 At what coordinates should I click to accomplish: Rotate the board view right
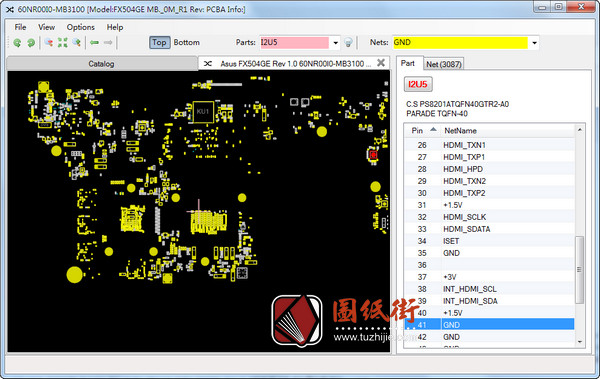pyautogui.click(x=31, y=42)
